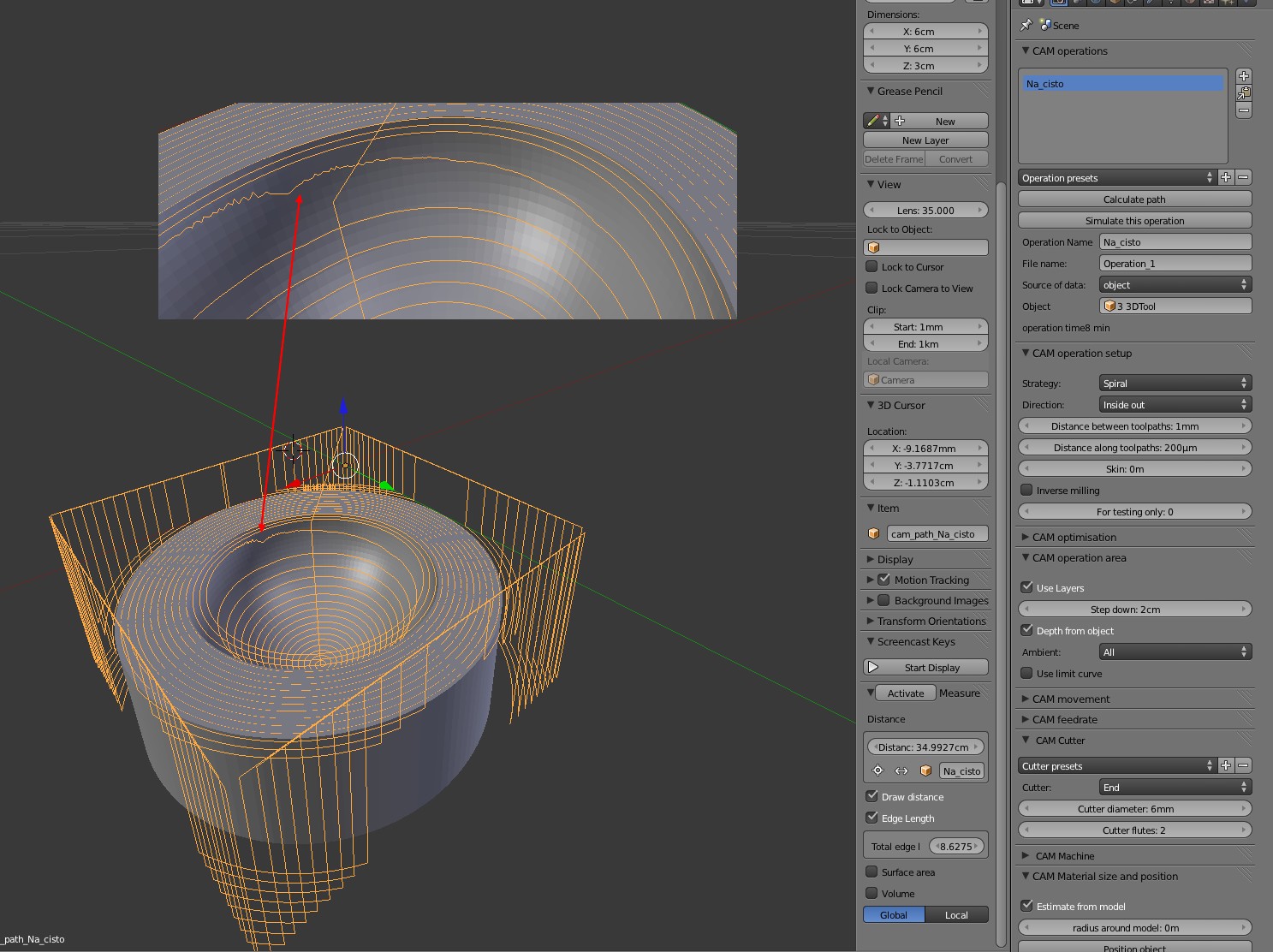Open the Cutter type dropdown showing End
Screen dimensions: 1273x952
tap(1175, 787)
